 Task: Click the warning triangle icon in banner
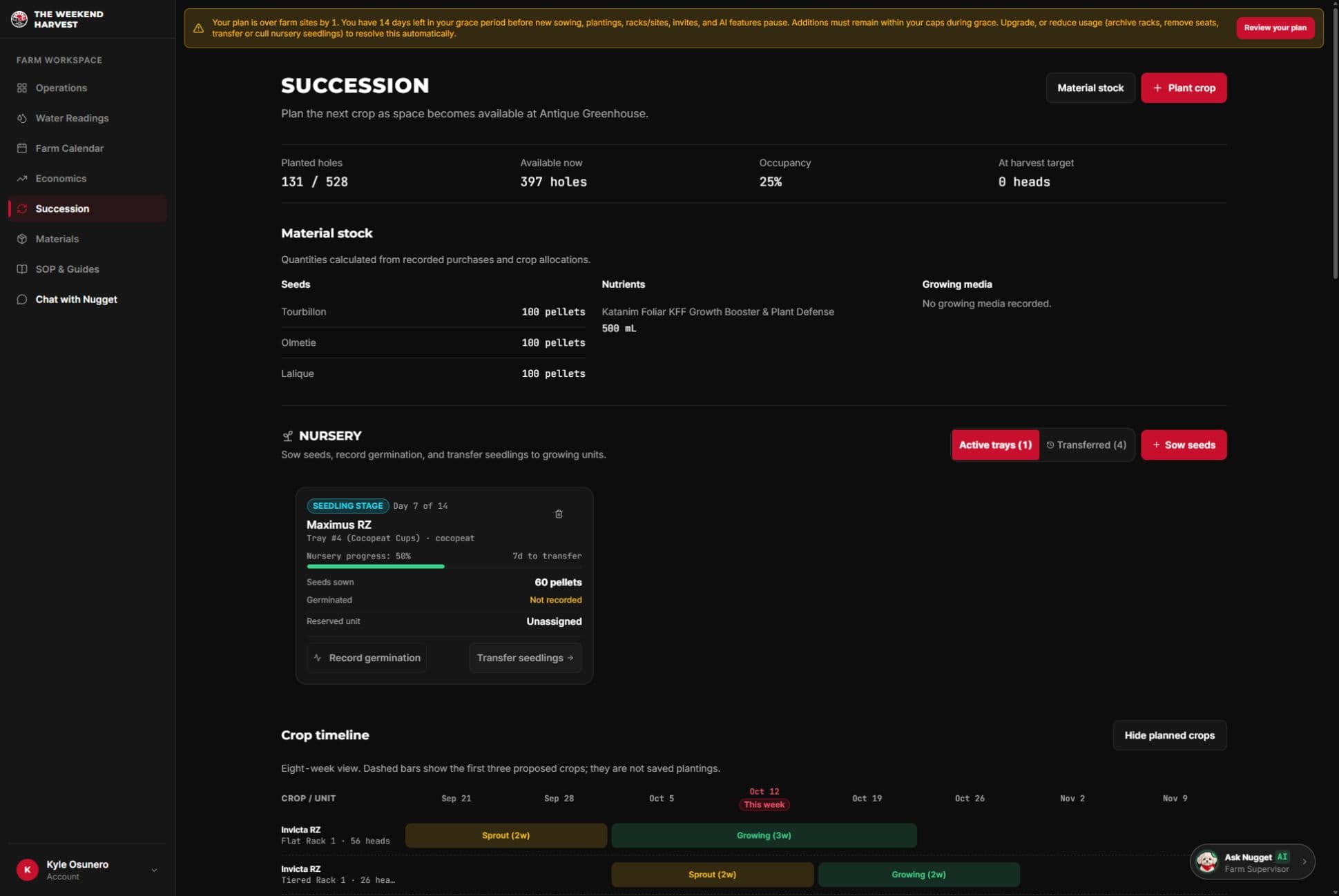(198, 28)
